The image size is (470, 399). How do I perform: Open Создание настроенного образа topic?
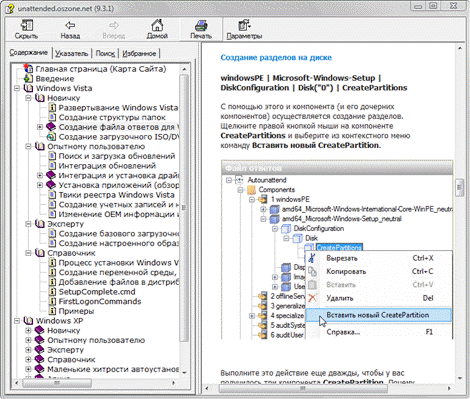click(119, 243)
